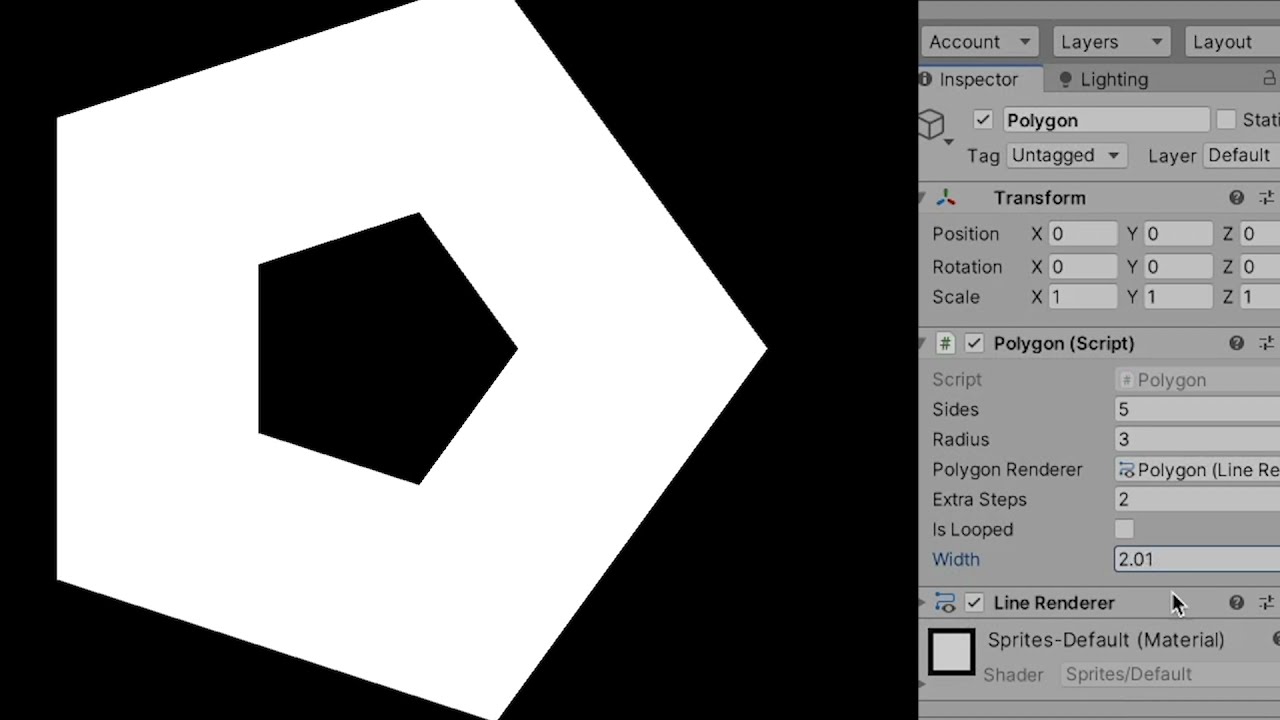Switch to the Lighting tab
The image size is (1280, 720).
click(1104, 80)
